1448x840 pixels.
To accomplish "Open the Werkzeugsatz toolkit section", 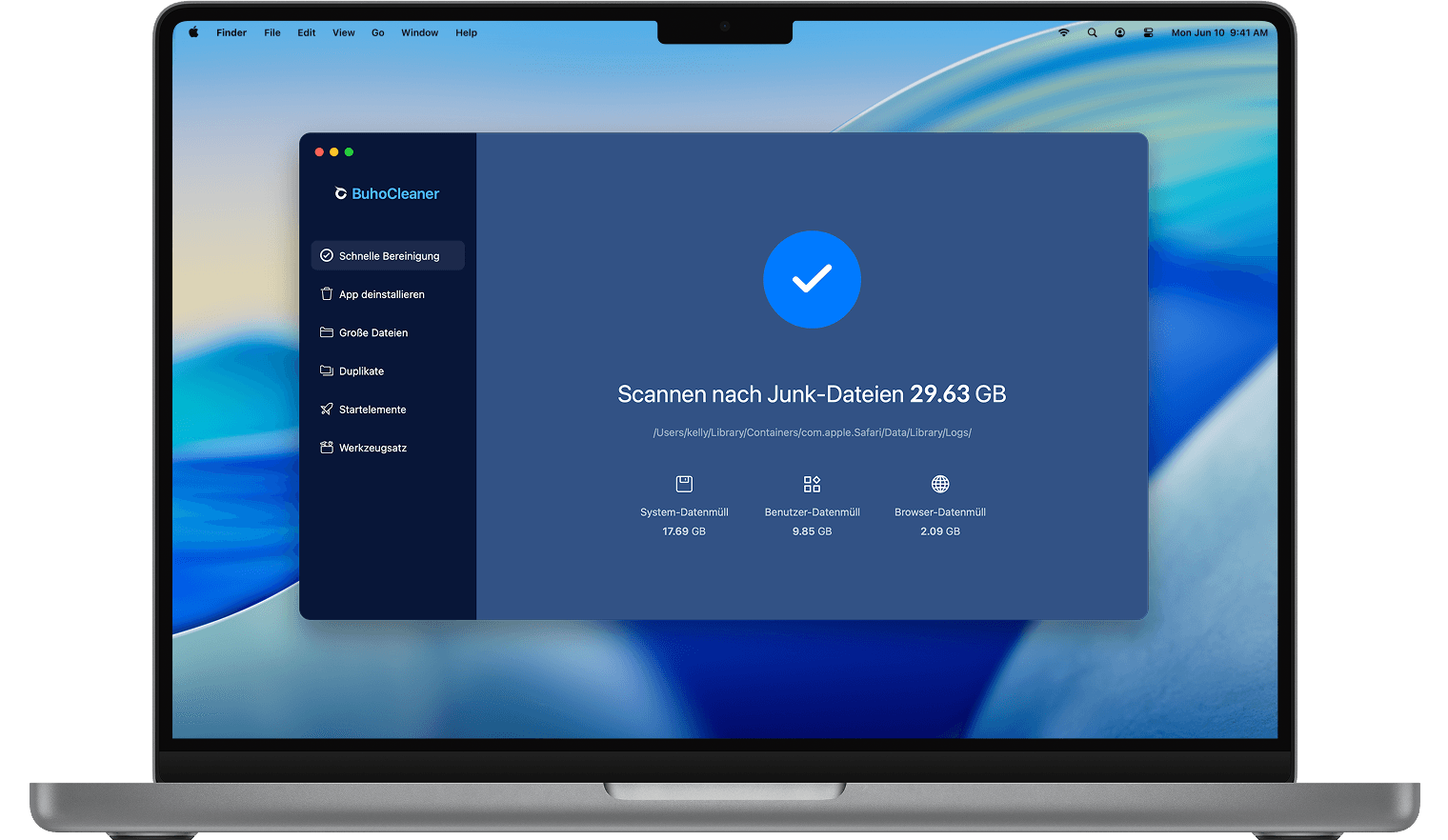I will (x=372, y=448).
